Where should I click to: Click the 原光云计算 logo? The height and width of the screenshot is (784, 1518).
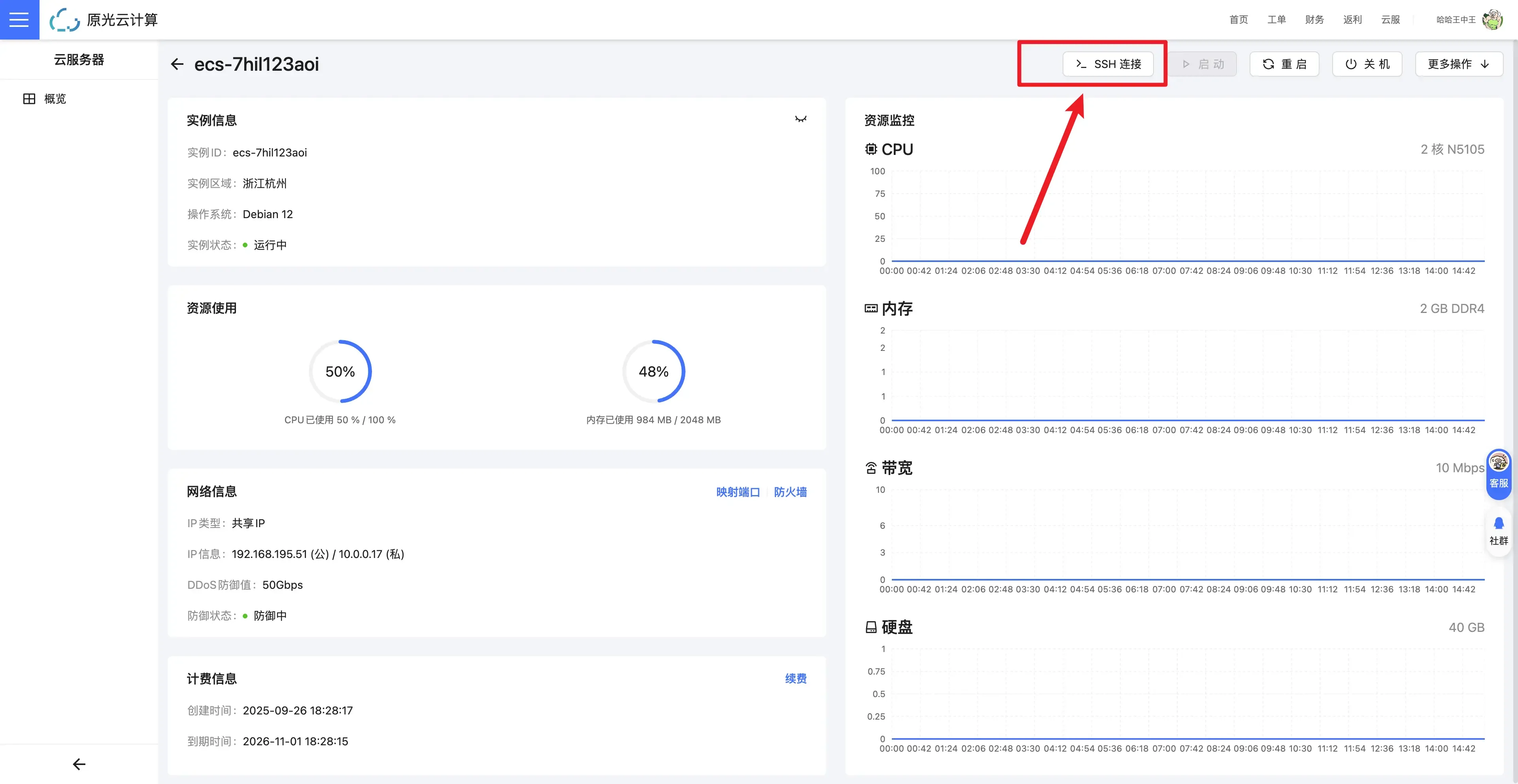point(104,19)
